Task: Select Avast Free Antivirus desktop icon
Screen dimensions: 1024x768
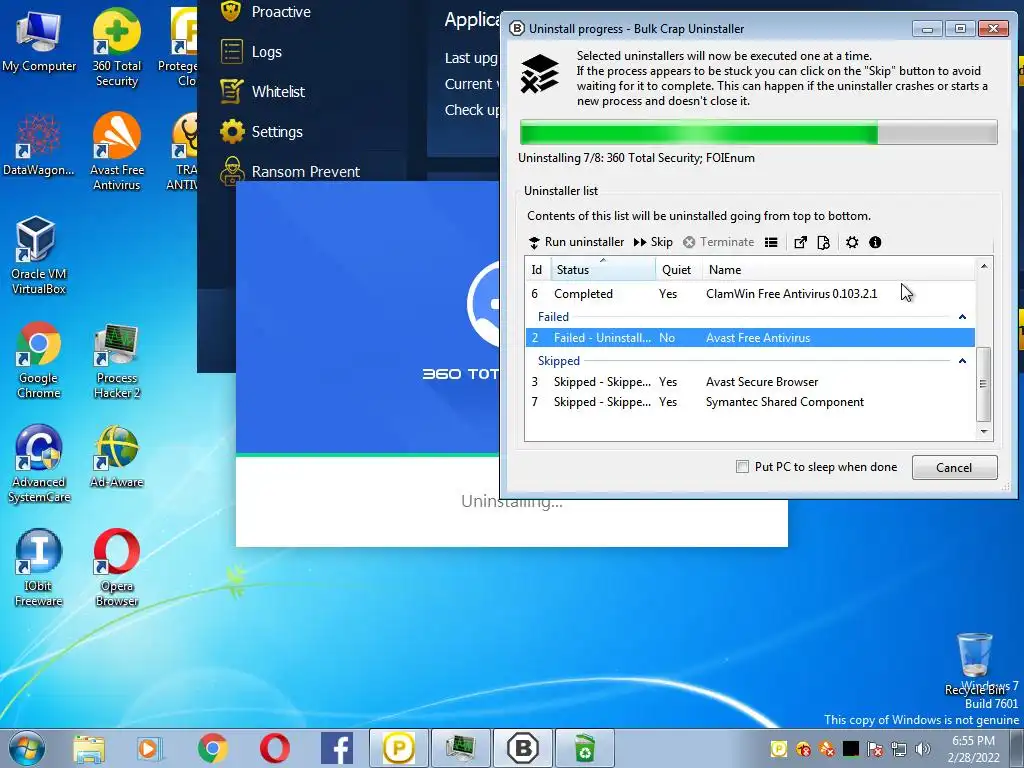Action: pyautogui.click(x=116, y=151)
